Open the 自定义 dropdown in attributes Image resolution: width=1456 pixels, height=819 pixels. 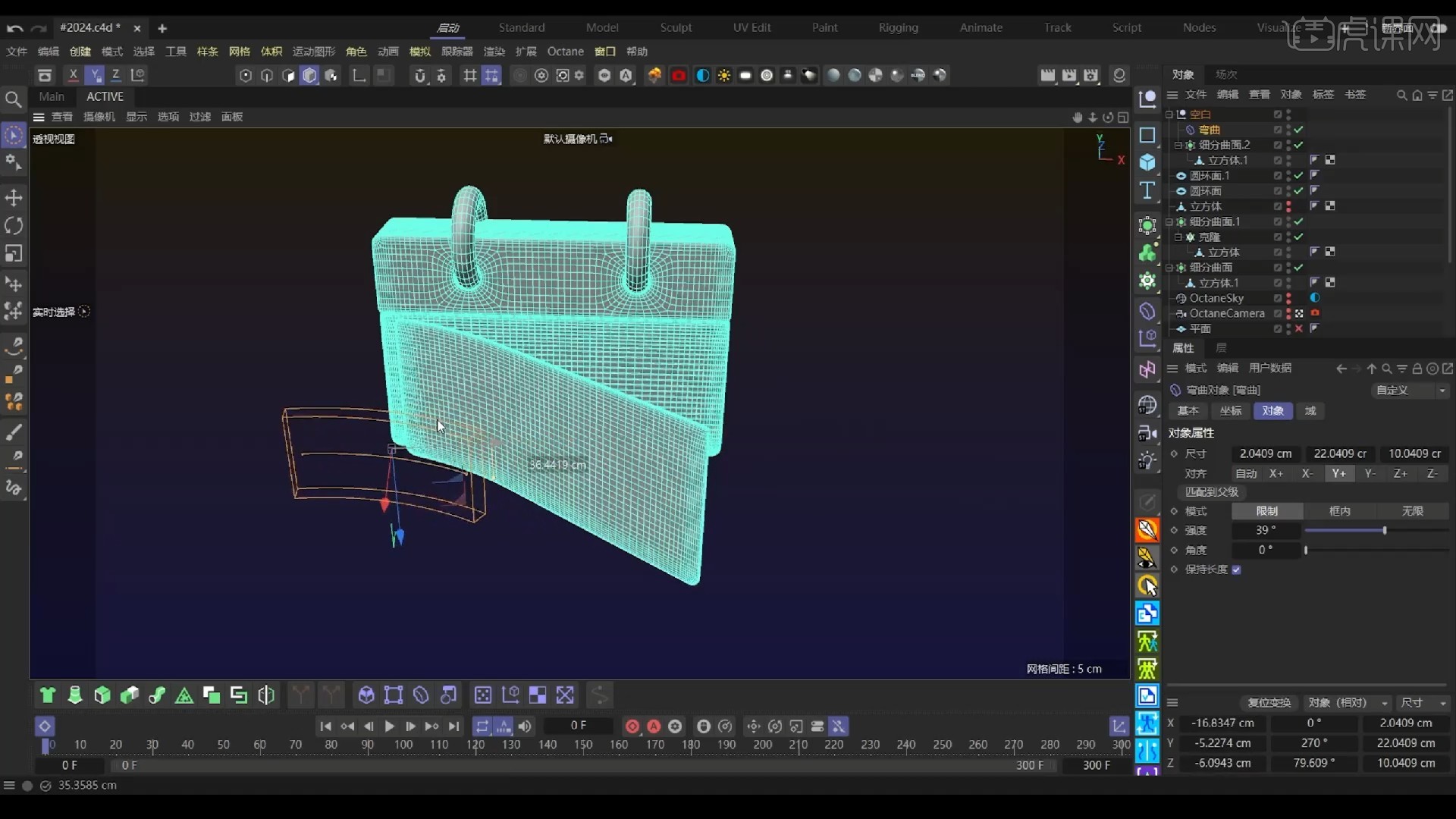tap(1410, 391)
